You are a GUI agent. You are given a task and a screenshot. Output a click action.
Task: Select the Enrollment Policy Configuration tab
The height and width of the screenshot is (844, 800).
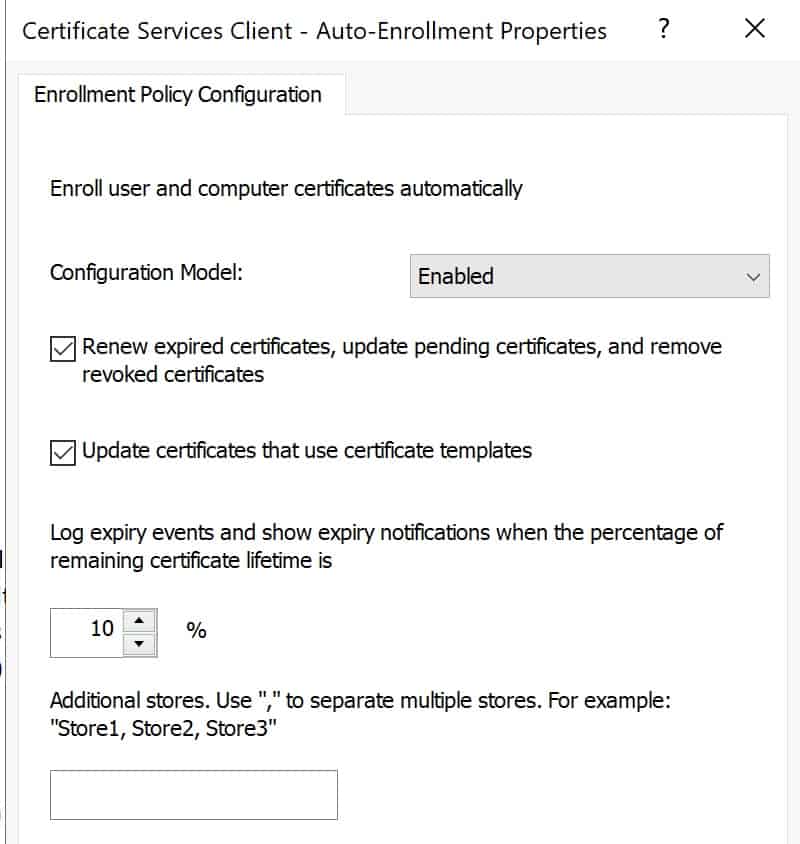coord(178,95)
